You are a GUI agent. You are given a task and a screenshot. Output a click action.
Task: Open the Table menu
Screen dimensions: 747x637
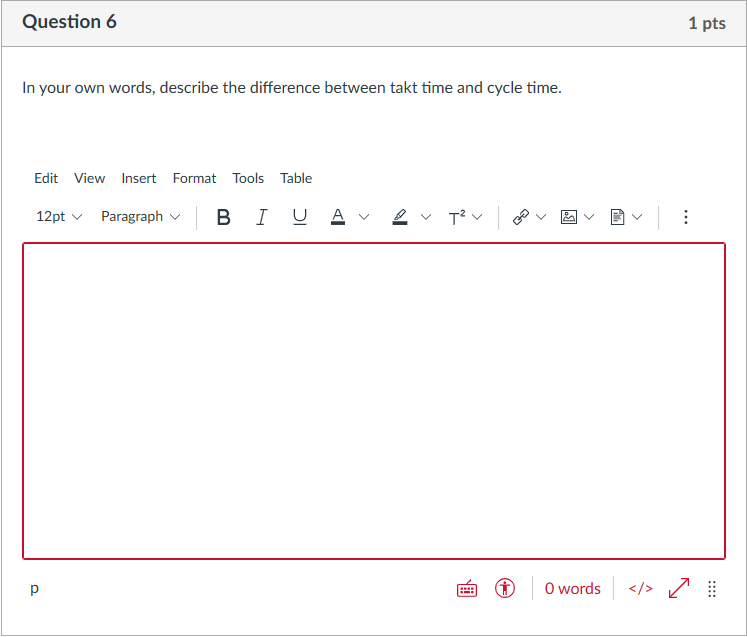pyautogui.click(x=296, y=178)
